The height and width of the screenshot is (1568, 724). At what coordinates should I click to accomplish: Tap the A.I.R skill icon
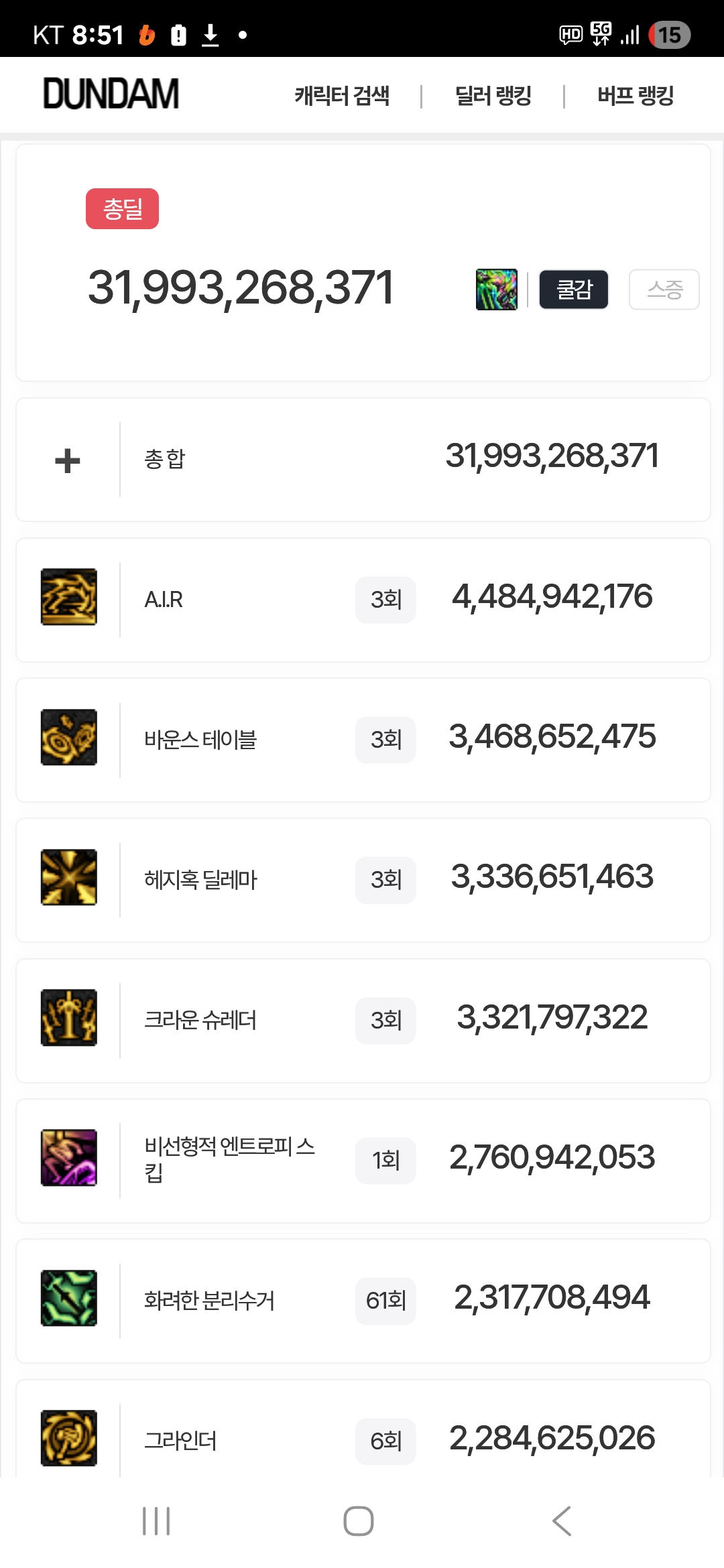(68, 597)
